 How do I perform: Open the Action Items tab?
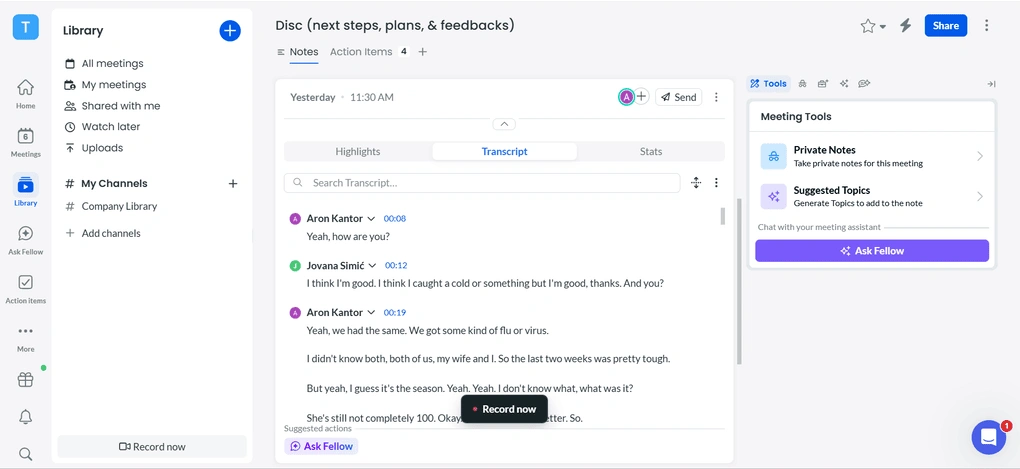[361, 52]
